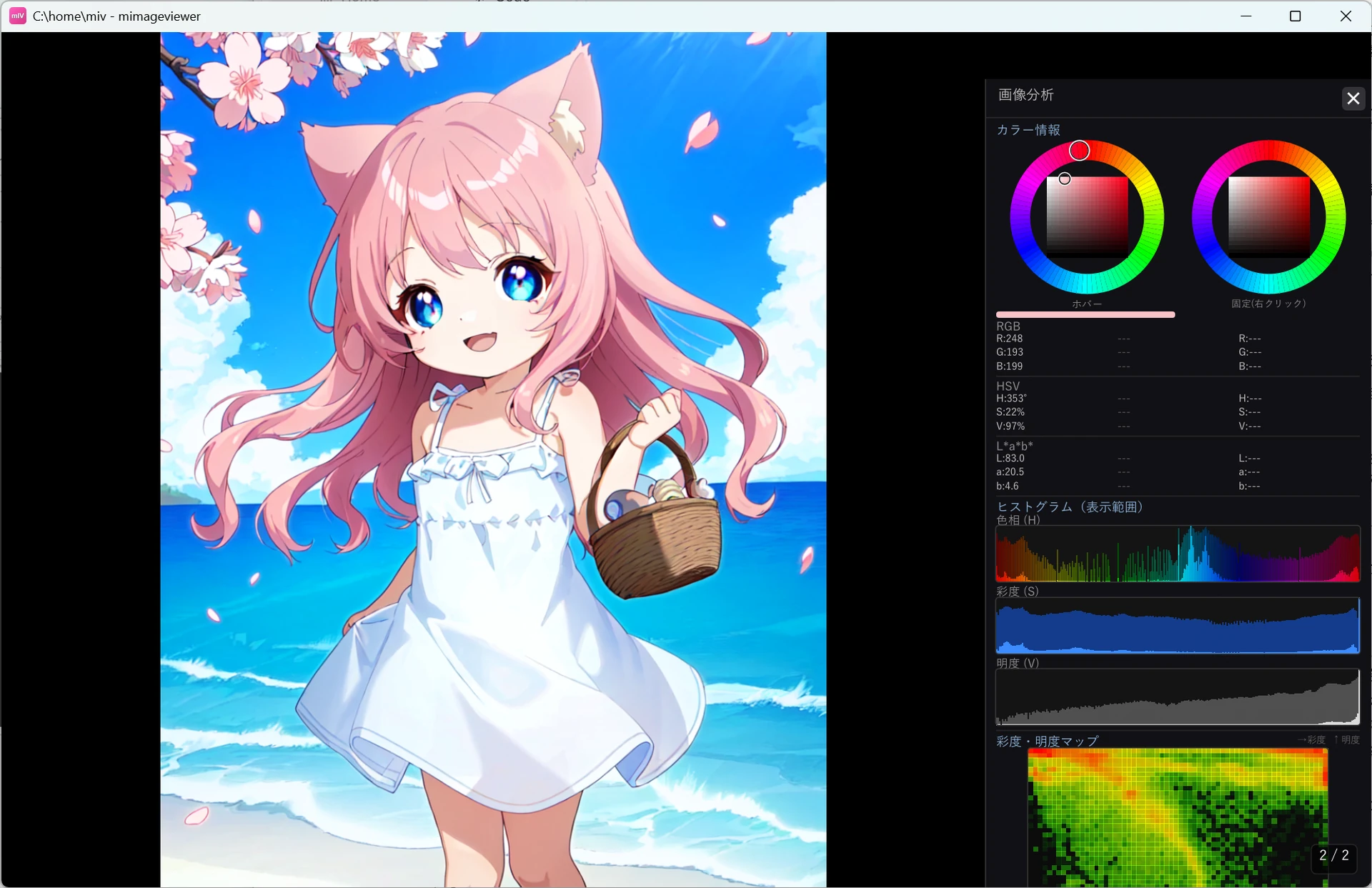Viewport: 1372px width, 888px height.
Task: Click the 色相 (H) hue histogram
Action: (x=1178, y=554)
